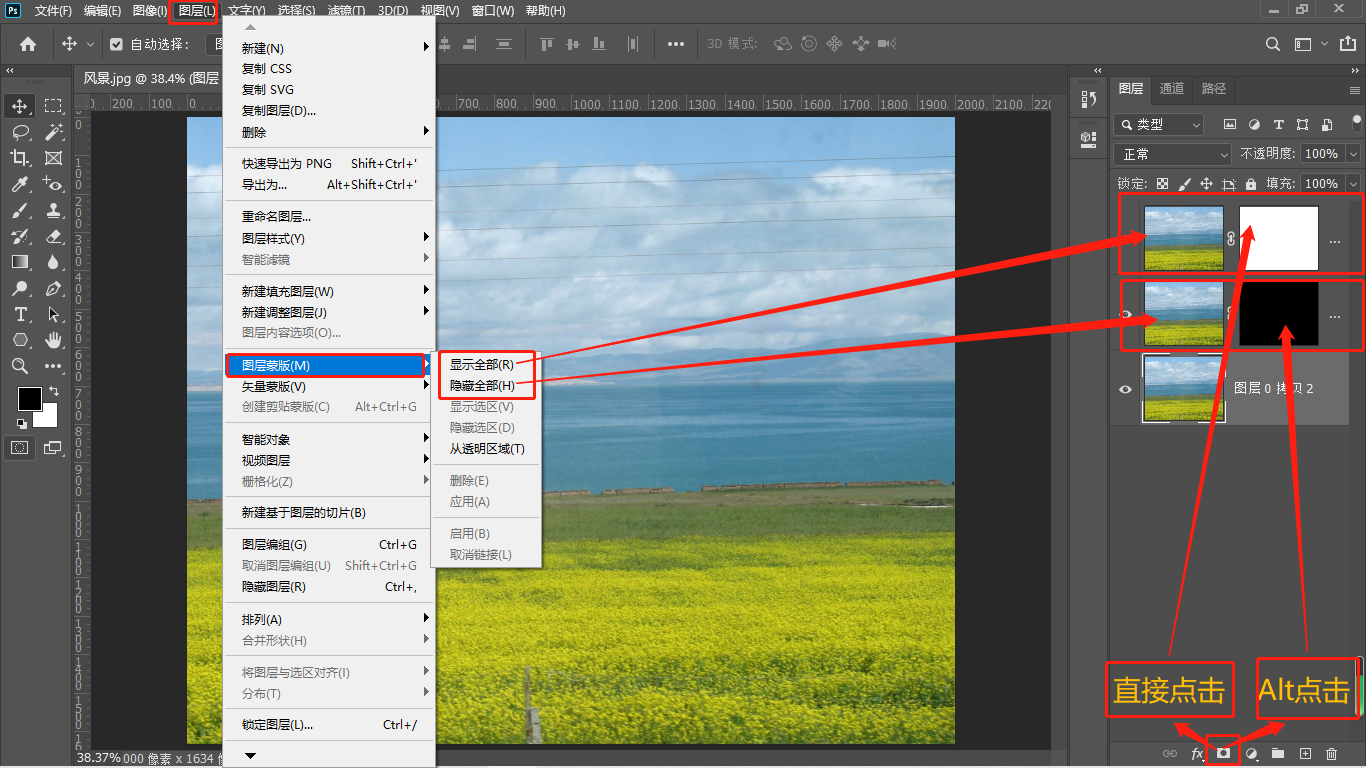Select the Eyedropper tool
1366x768 pixels.
20,184
